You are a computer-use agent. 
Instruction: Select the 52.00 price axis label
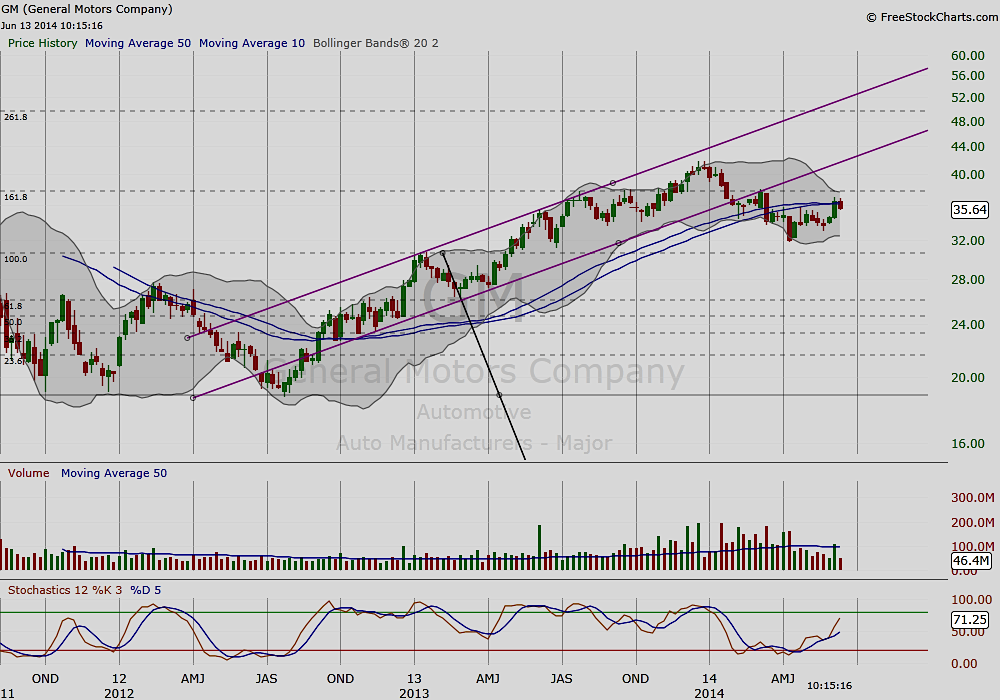point(967,98)
